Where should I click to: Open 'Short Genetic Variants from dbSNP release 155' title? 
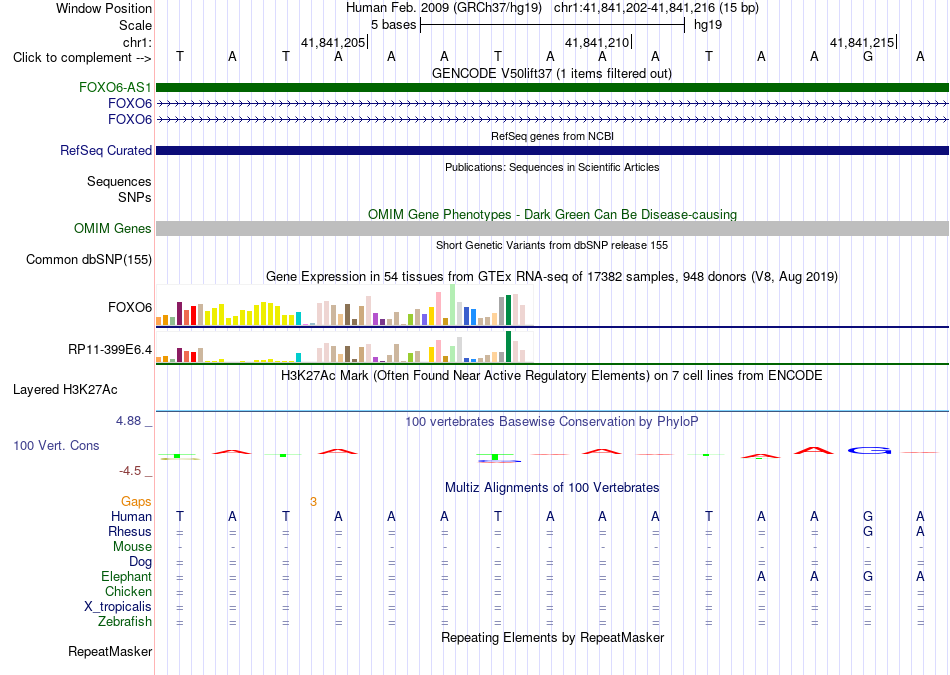tap(552, 245)
